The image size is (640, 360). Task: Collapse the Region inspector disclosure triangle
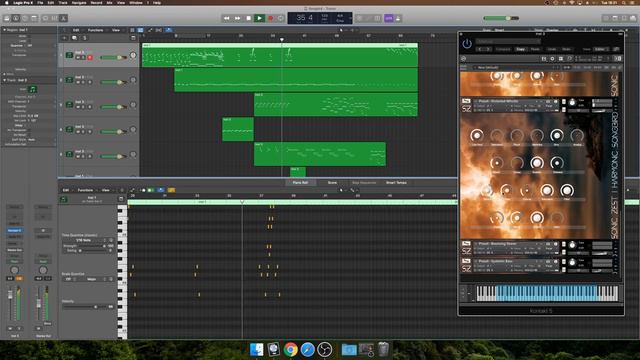[x=4, y=30]
